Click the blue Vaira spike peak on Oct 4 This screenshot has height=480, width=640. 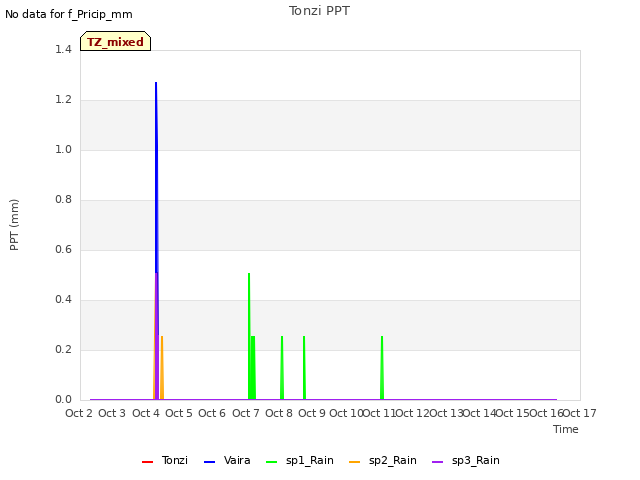pos(156,83)
